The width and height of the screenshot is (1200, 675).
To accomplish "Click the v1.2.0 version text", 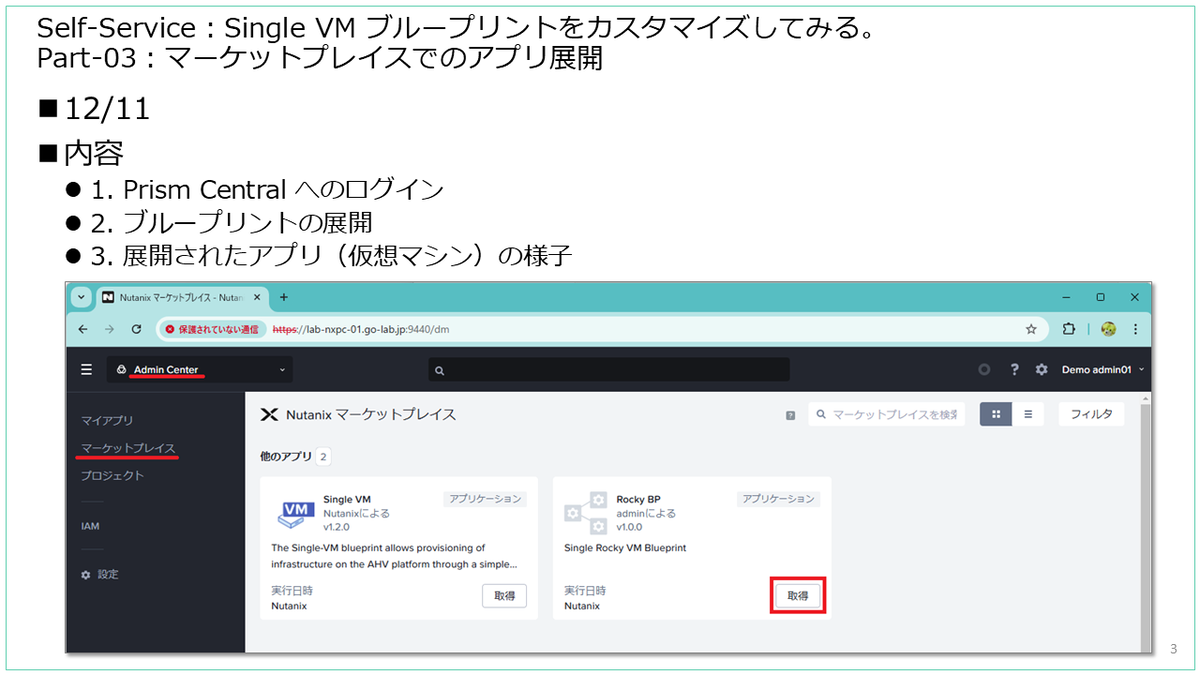I will [337, 527].
